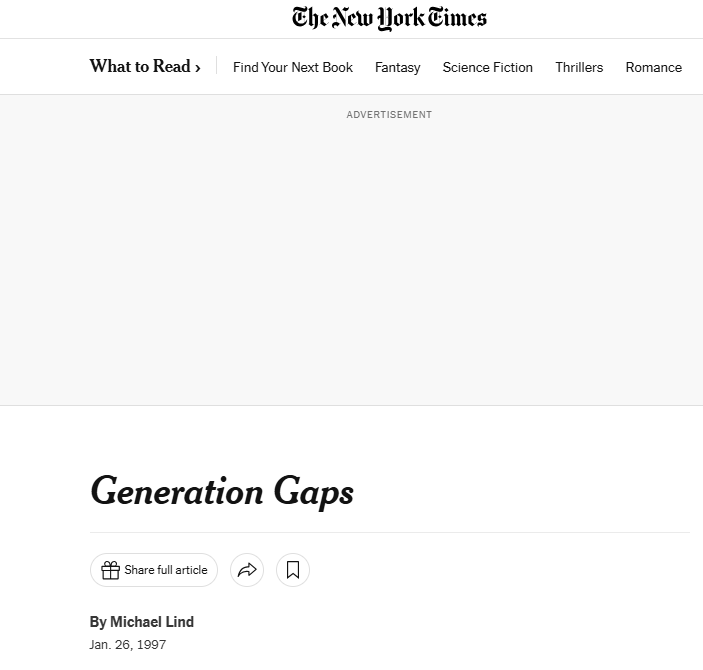The width and height of the screenshot is (703, 670).
Task: Navigate to the Thrillers section
Action: pyautogui.click(x=579, y=67)
